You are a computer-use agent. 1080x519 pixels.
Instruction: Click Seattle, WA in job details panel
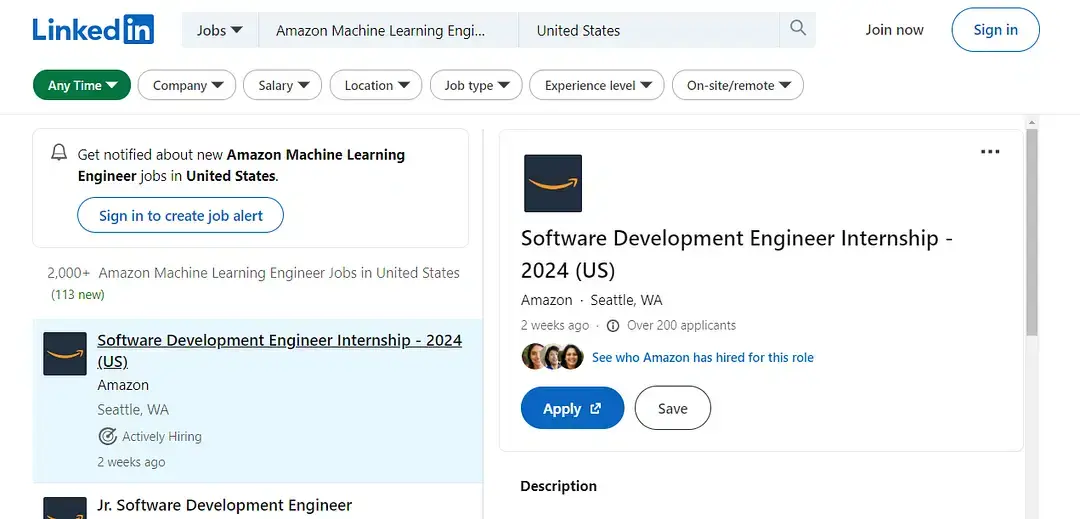pos(627,300)
